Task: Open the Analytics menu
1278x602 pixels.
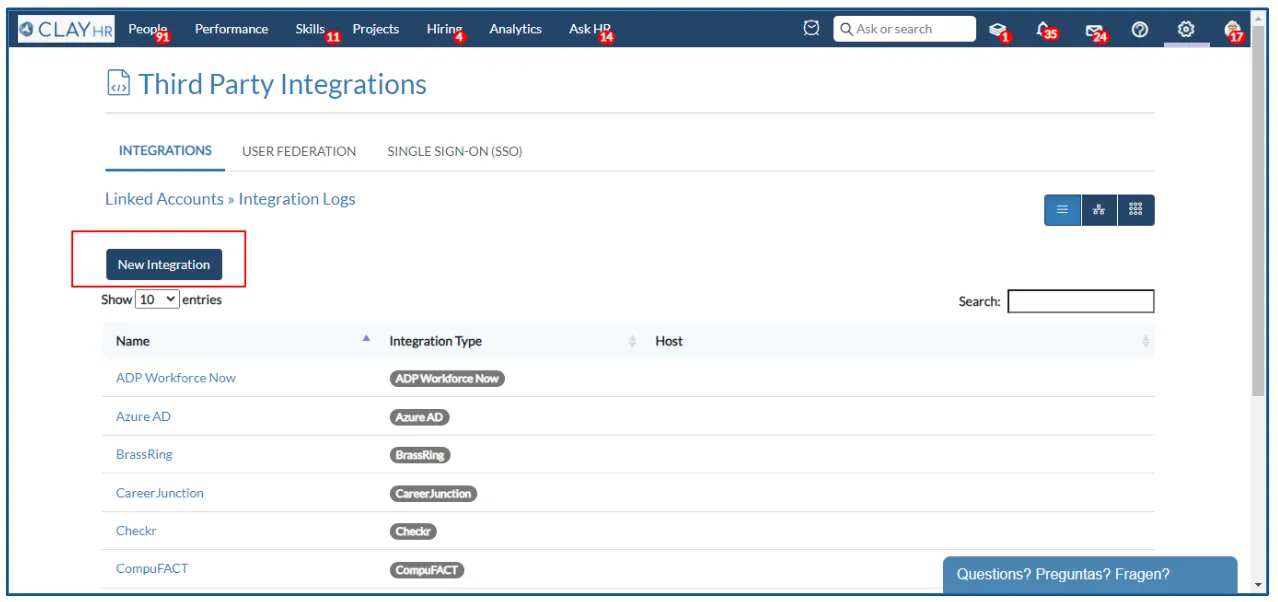Action: (515, 29)
